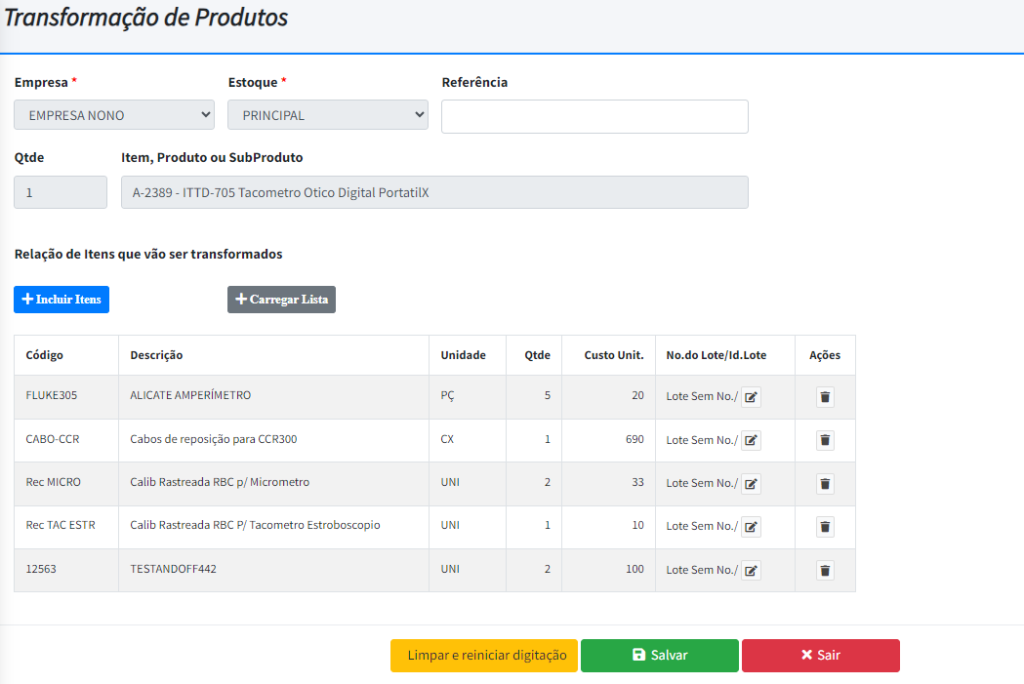Click the Referência input field

pos(595,116)
